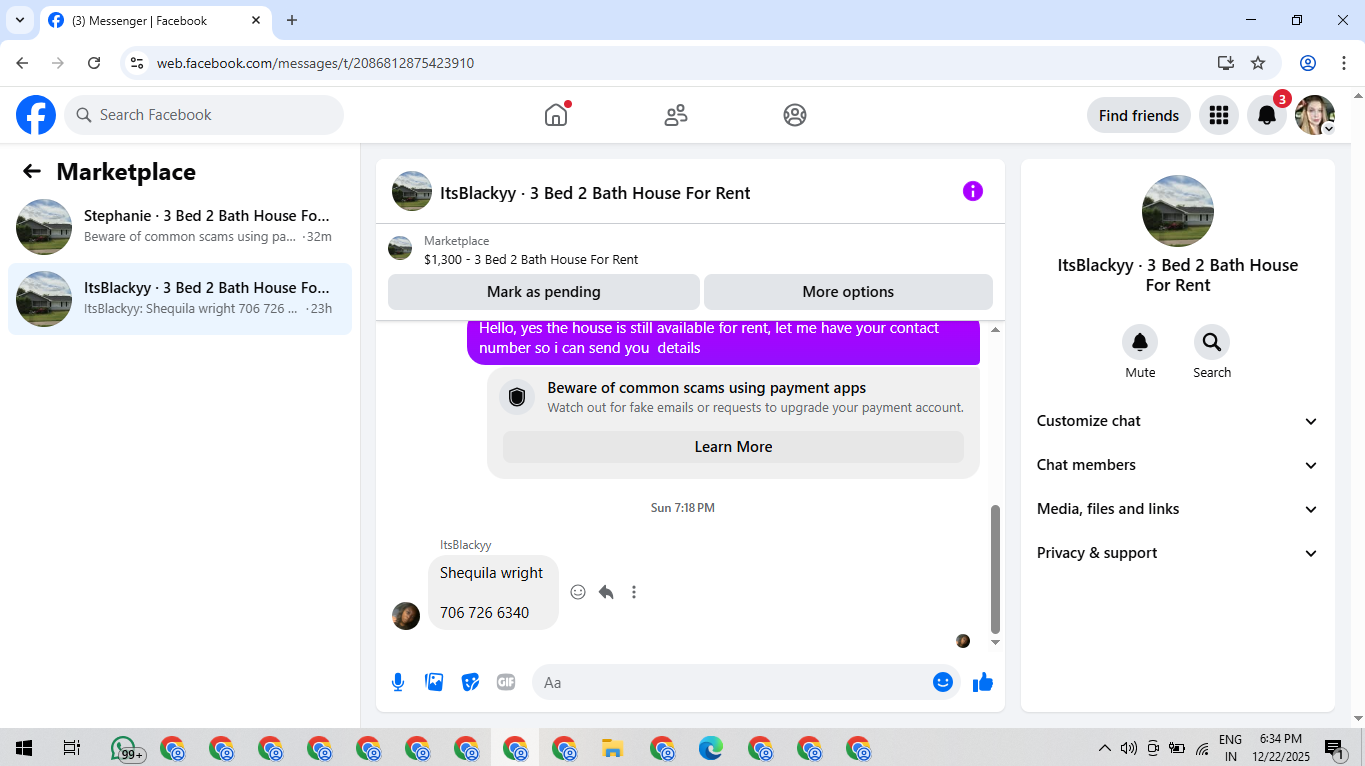1365x766 pixels.
Task: Open Task View on taskbar
Action: pos(72,748)
